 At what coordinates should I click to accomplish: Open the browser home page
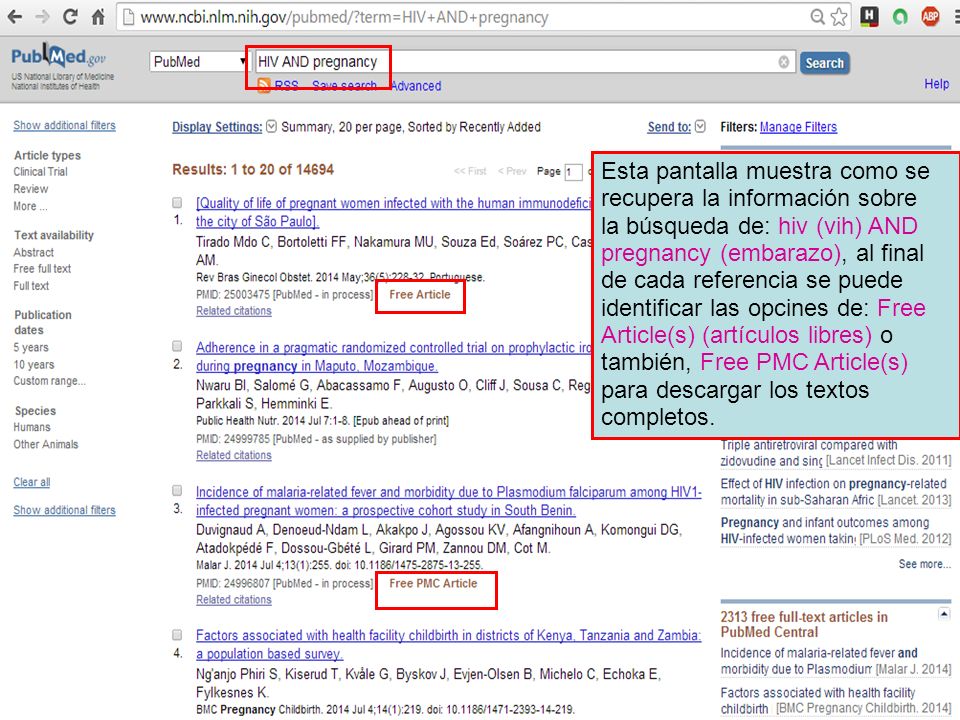[98, 17]
